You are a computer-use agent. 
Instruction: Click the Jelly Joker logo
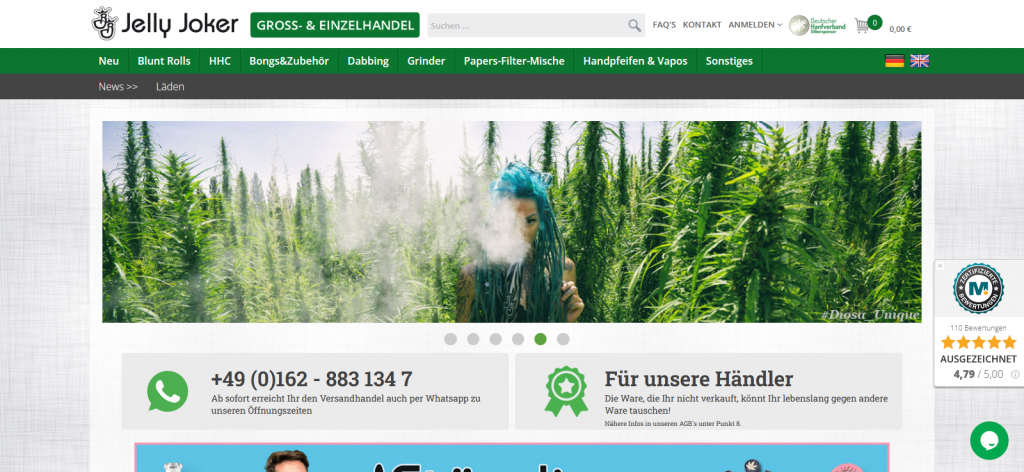[x=165, y=24]
